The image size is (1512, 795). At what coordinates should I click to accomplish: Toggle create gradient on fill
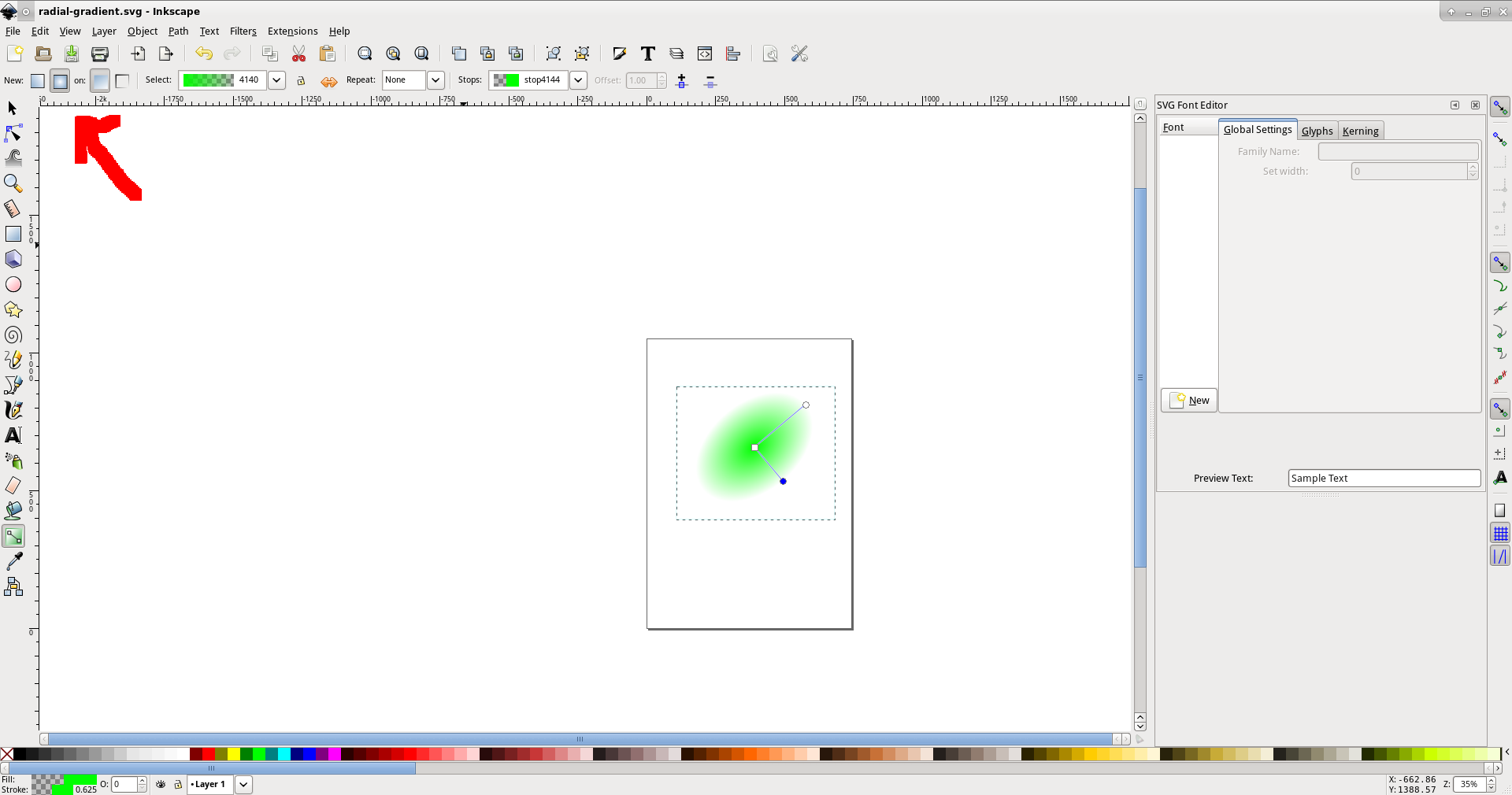click(x=100, y=80)
